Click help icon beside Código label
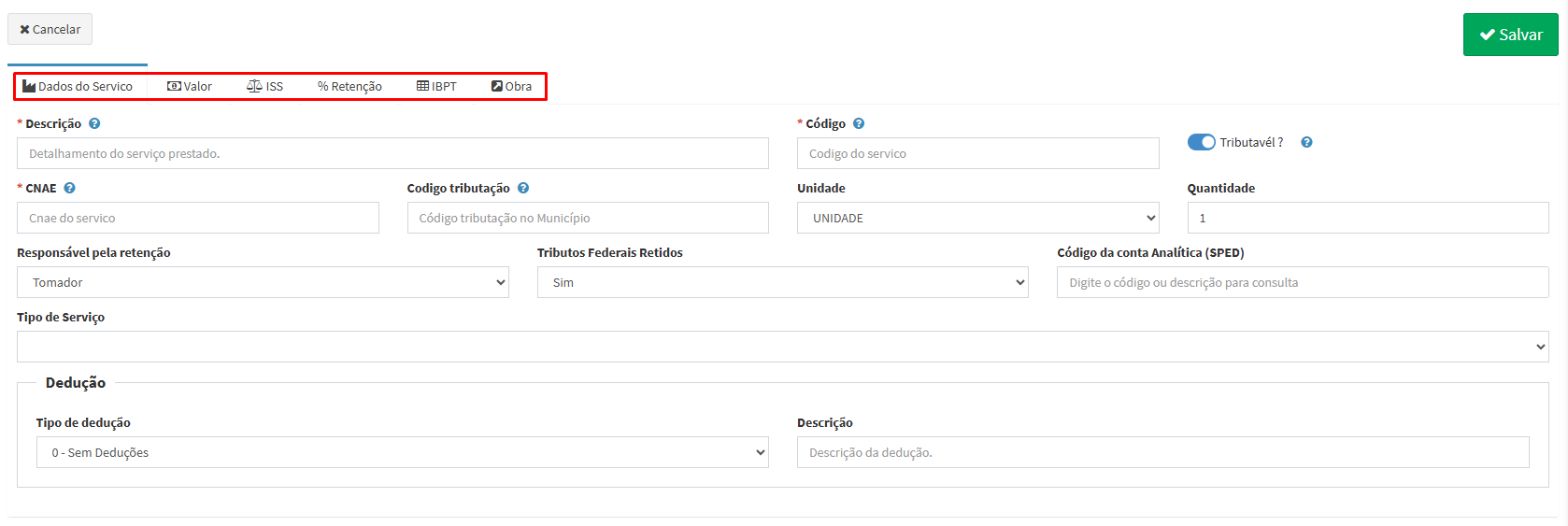This screenshot has width=1568, height=526. click(859, 123)
